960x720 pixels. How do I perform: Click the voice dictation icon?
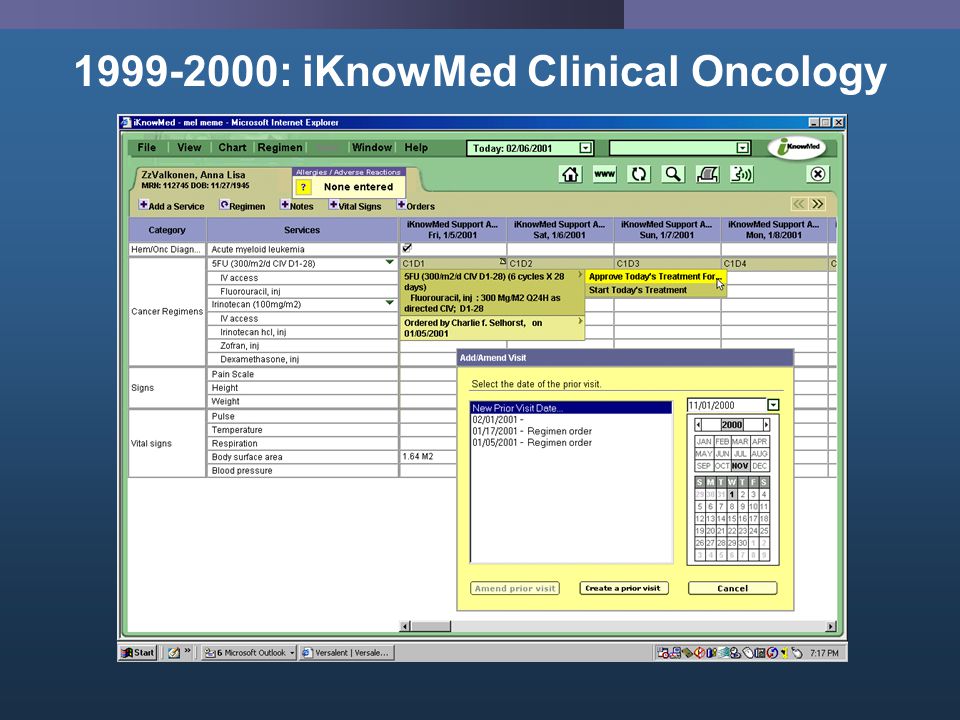[741, 174]
